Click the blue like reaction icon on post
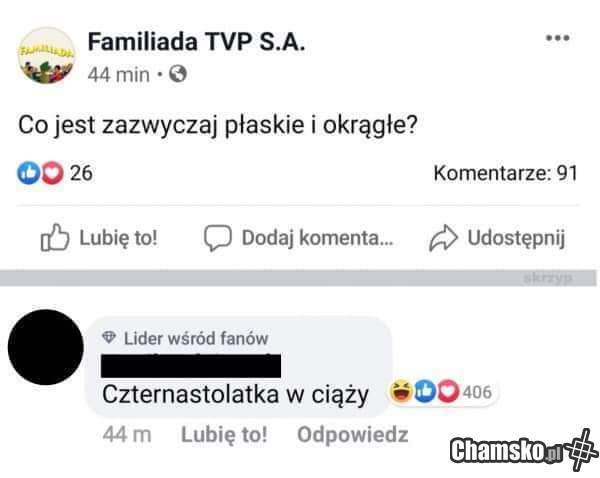 29,173
